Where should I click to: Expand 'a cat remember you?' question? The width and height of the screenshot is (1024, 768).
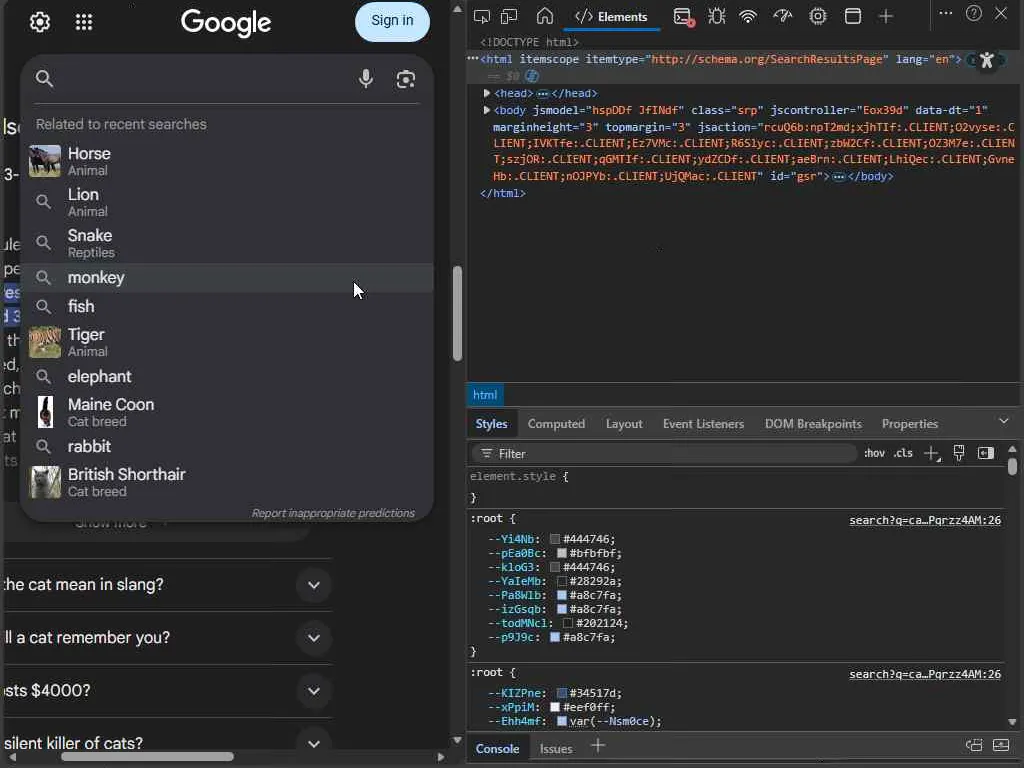pos(313,638)
